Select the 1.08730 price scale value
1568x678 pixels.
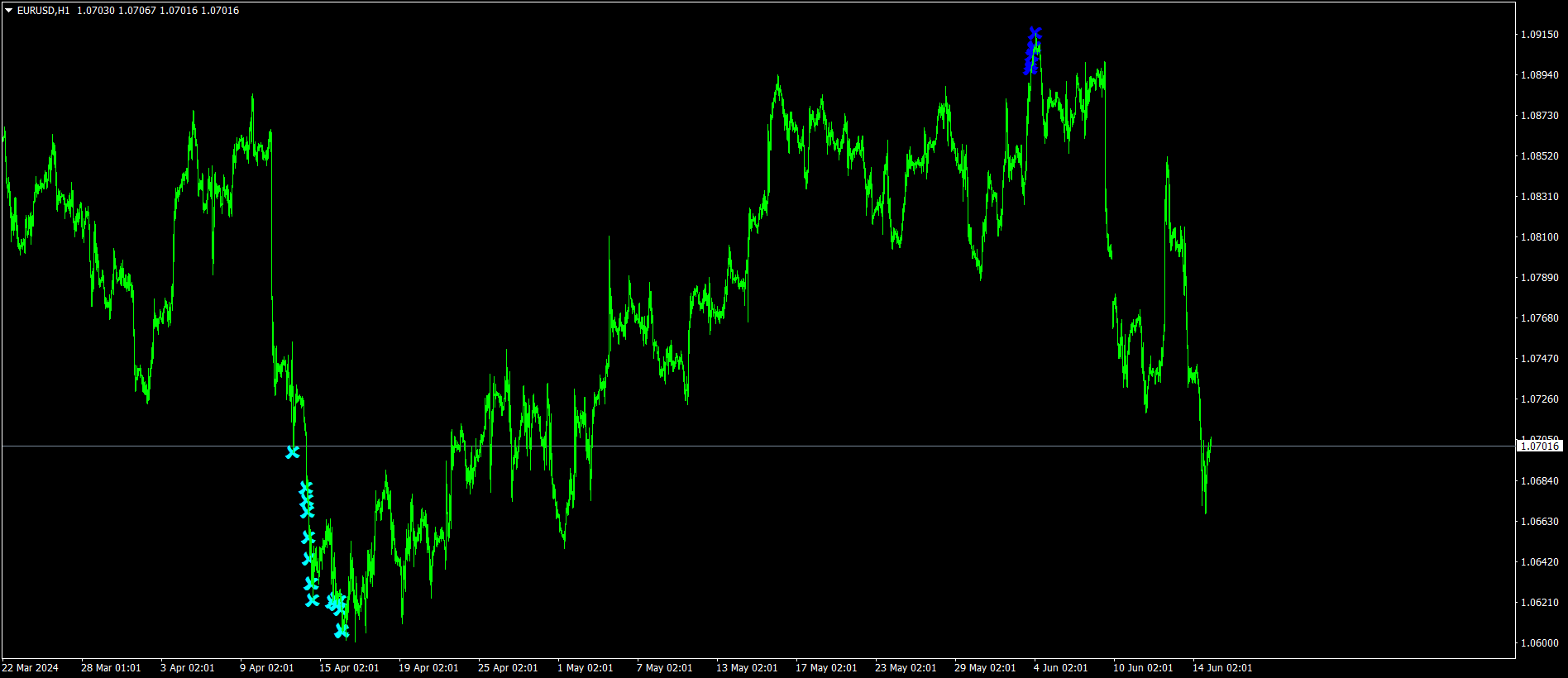[x=1540, y=116]
